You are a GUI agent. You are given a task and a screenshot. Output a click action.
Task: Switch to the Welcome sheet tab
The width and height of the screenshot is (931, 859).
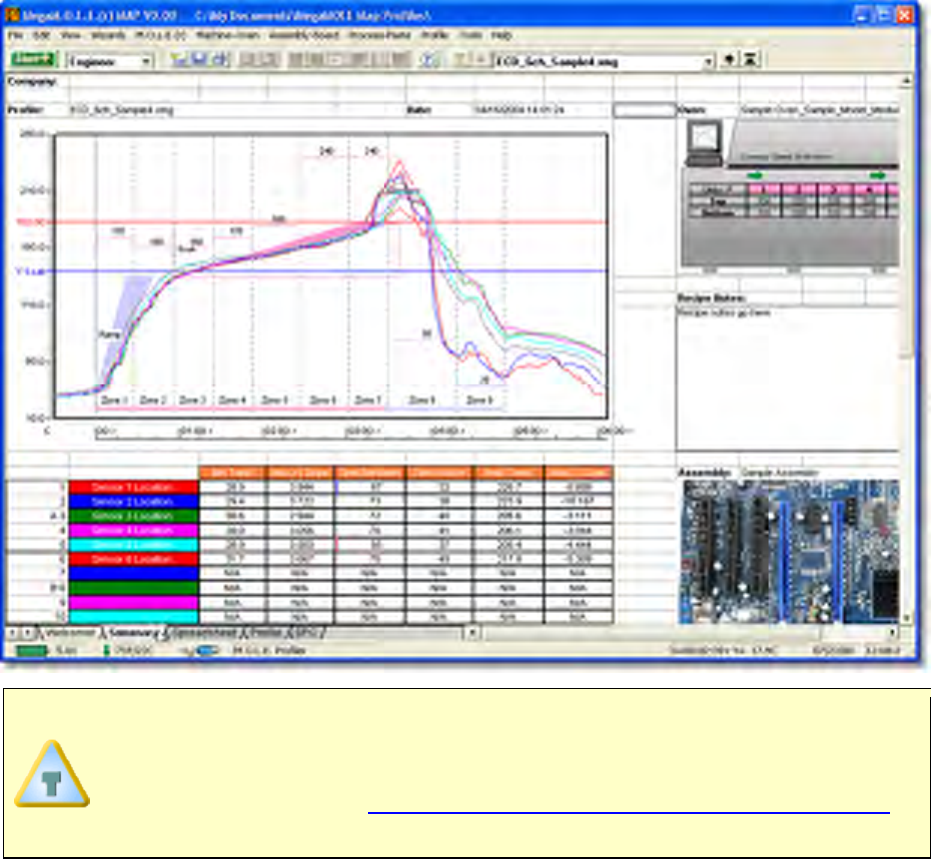point(69,632)
